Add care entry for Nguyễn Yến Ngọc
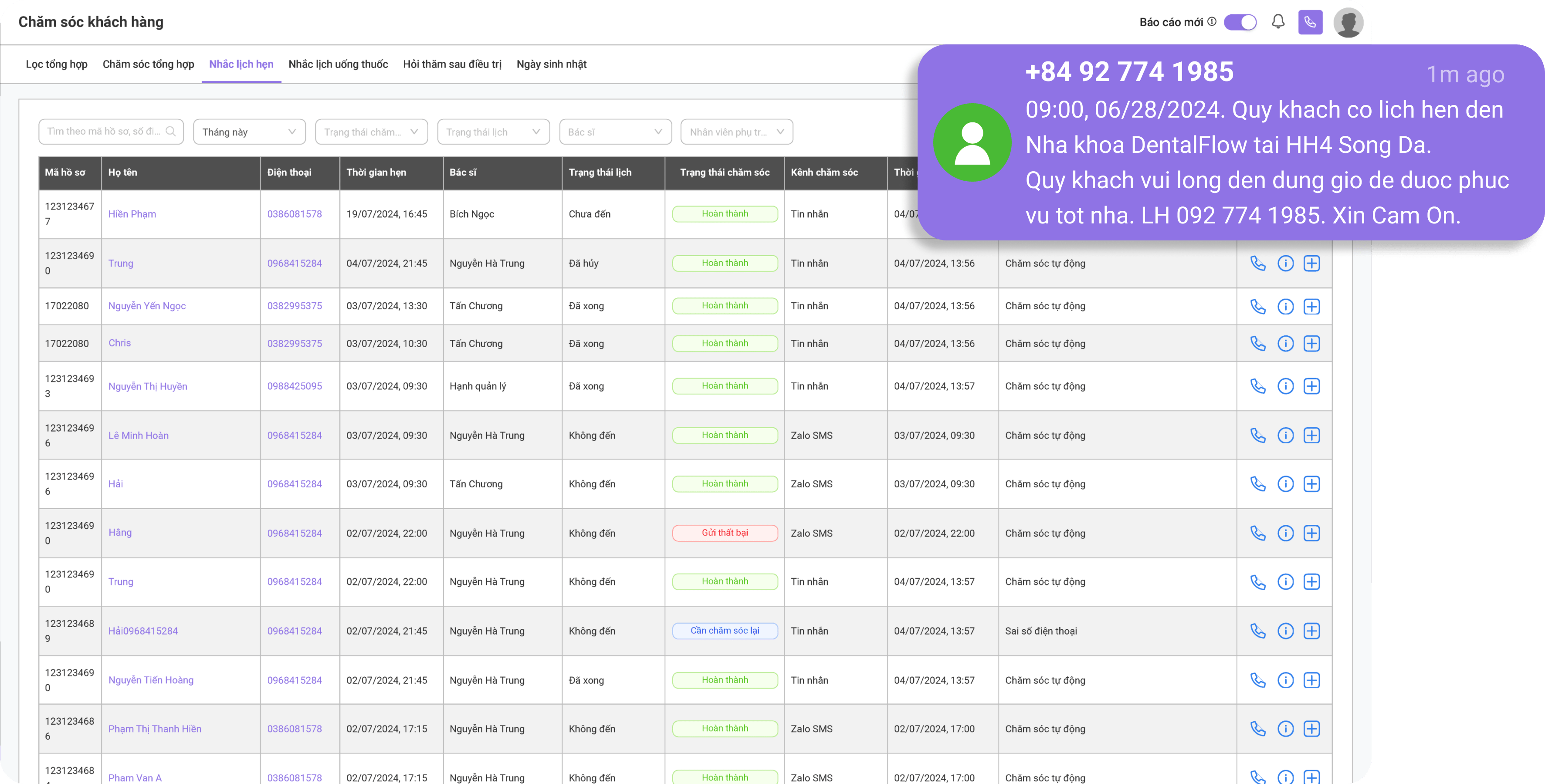 [1312, 306]
